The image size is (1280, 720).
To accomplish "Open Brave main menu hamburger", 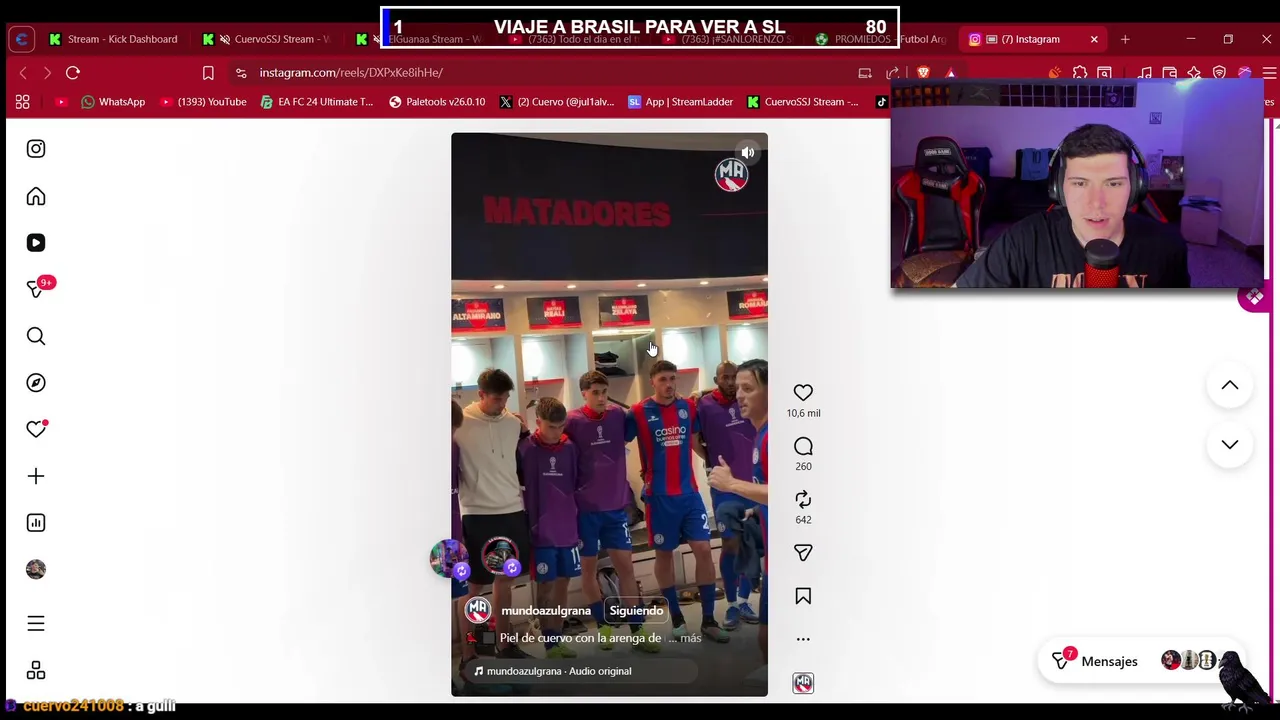I will pyautogui.click(x=1269, y=73).
